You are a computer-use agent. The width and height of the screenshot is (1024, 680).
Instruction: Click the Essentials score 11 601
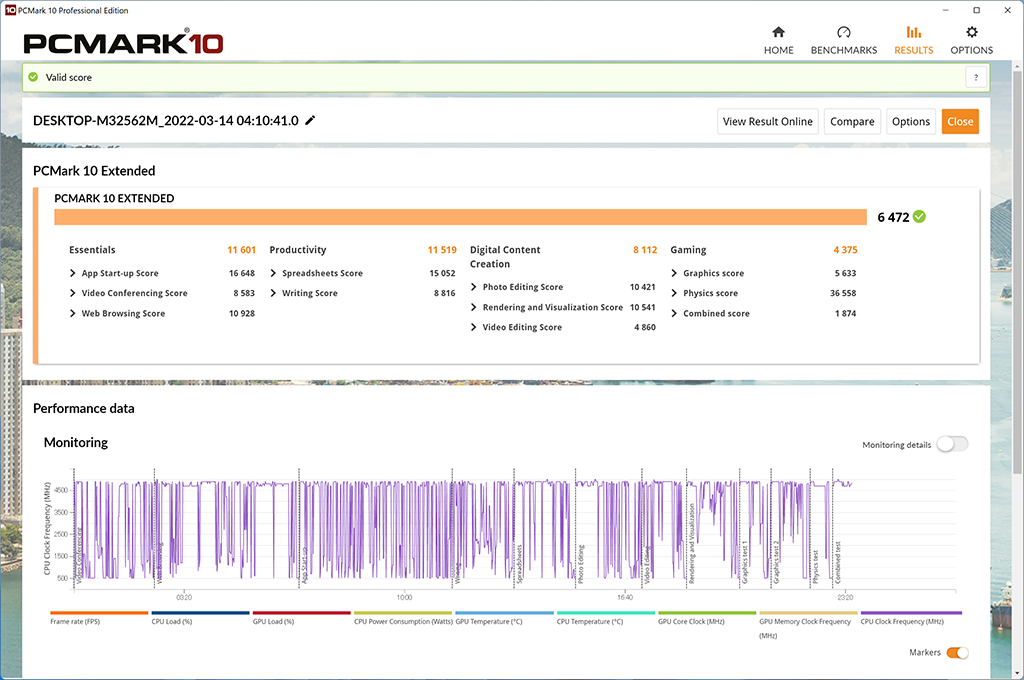point(241,250)
